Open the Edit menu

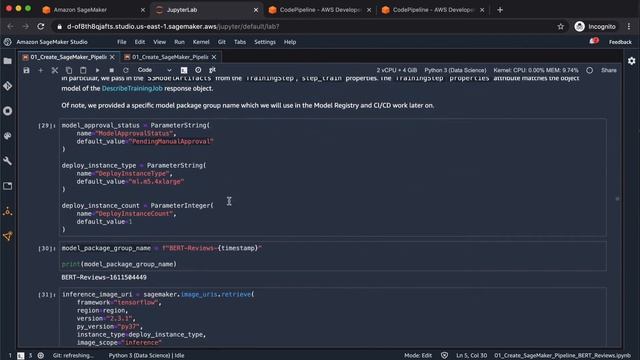[140, 42]
